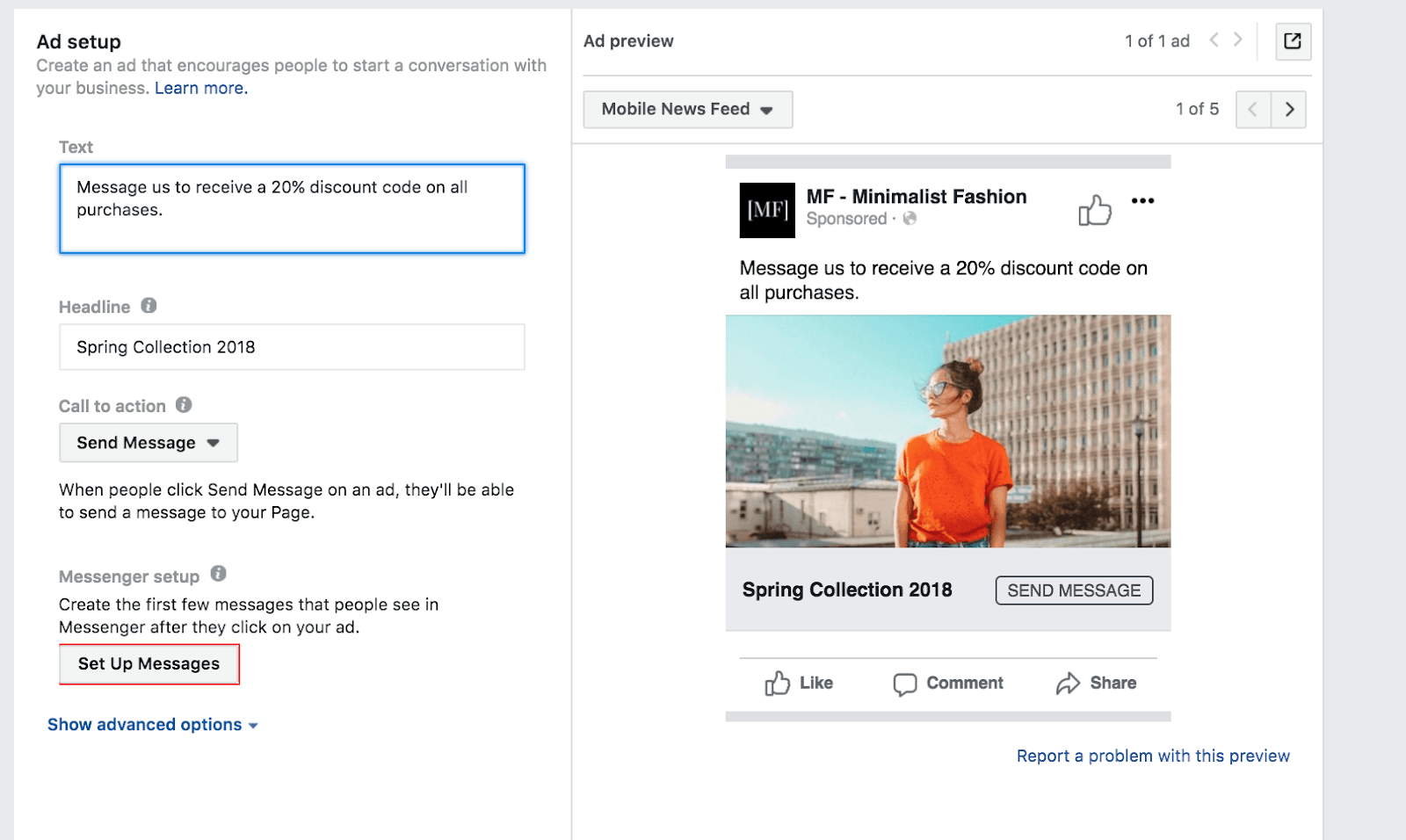Click the Messenger setup info icon
The image size is (1406, 840).
click(219, 575)
